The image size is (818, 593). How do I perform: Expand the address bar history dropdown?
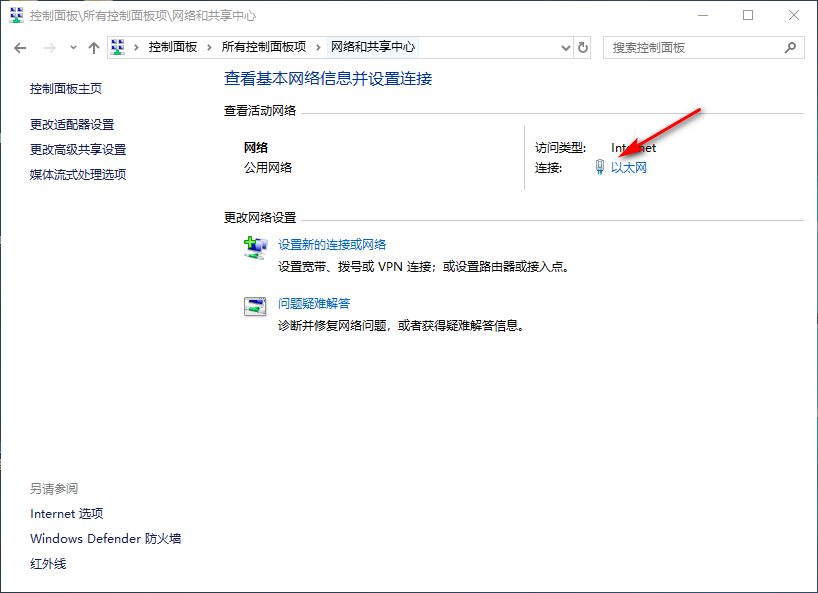563,47
